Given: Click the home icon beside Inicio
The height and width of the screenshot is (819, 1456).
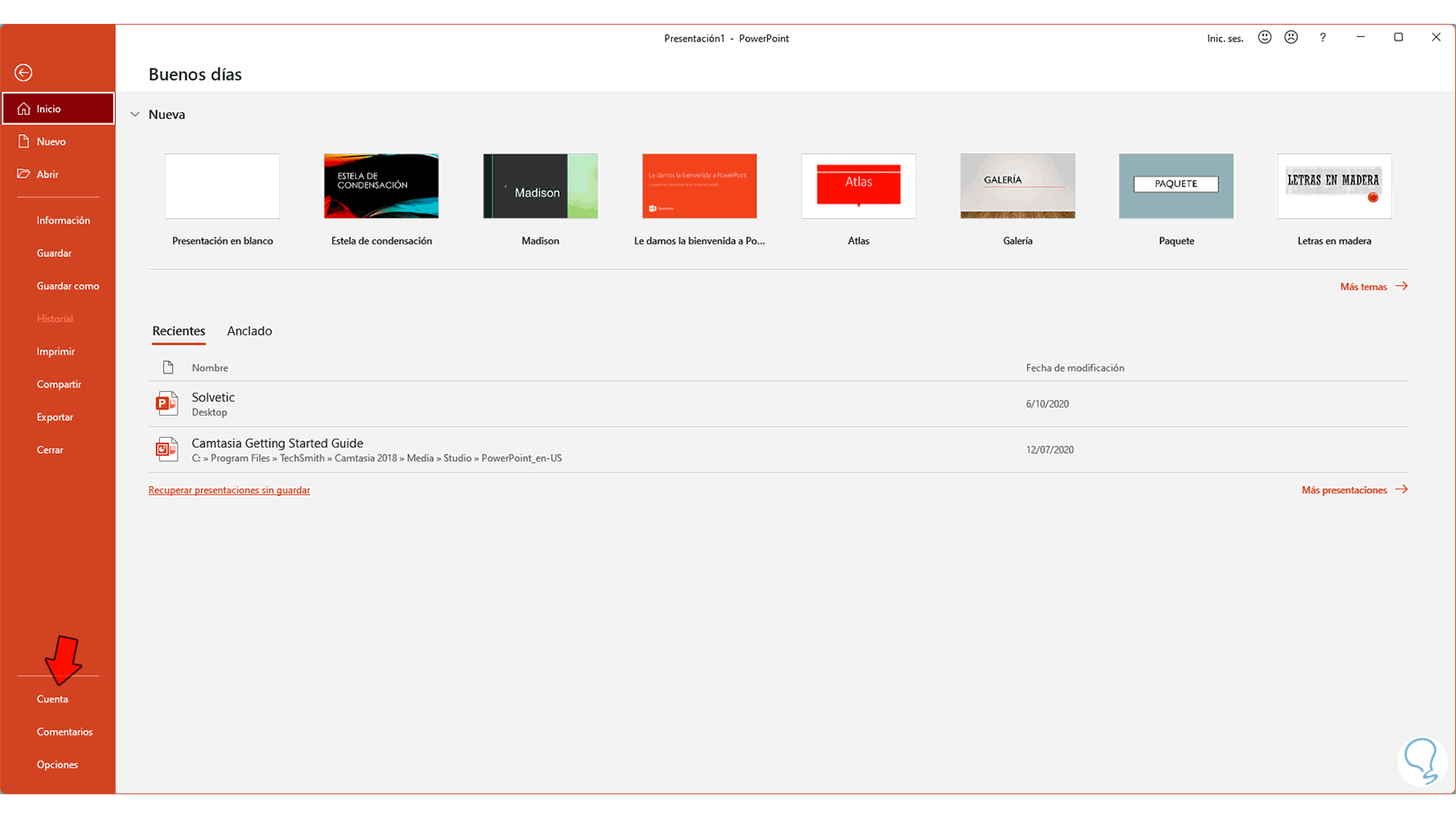Looking at the screenshot, I should click(x=24, y=109).
